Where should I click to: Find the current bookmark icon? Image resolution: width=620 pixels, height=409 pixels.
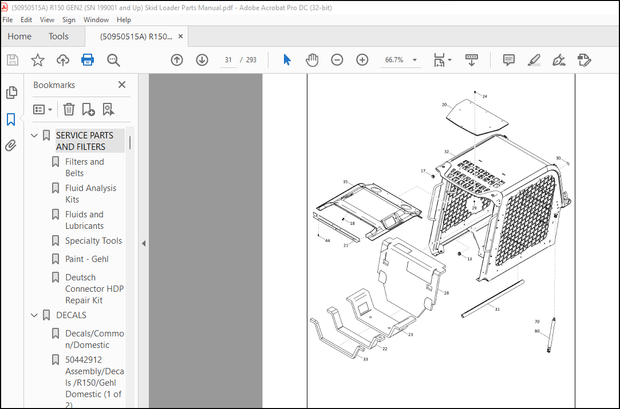pos(108,109)
